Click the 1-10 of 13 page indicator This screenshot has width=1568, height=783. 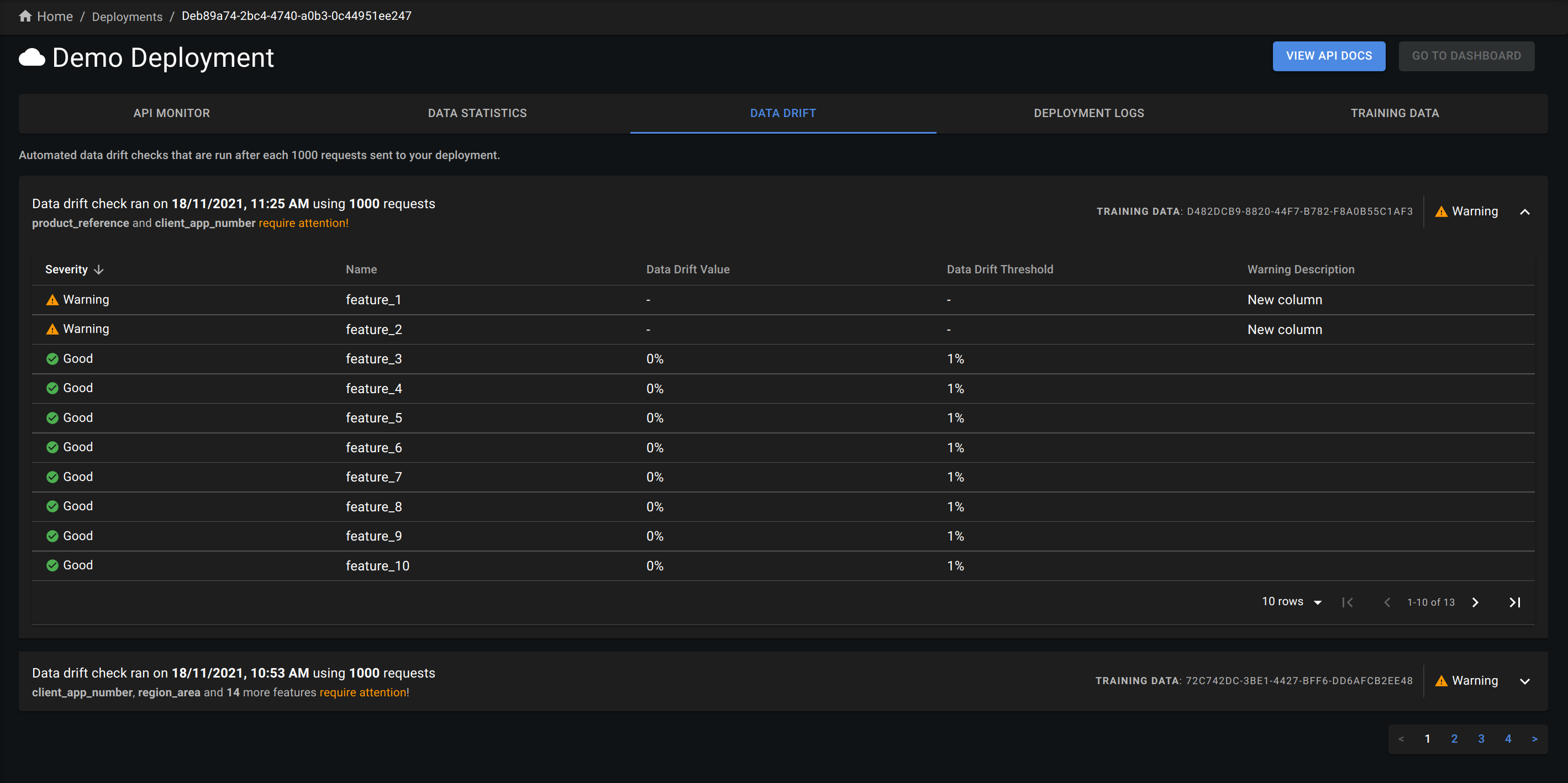[1430, 602]
